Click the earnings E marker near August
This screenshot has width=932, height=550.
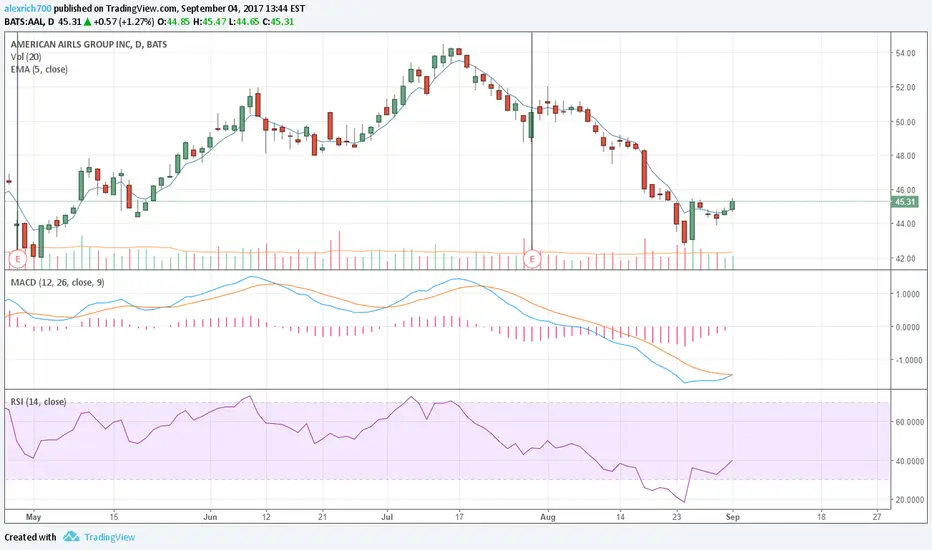pyautogui.click(x=532, y=259)
